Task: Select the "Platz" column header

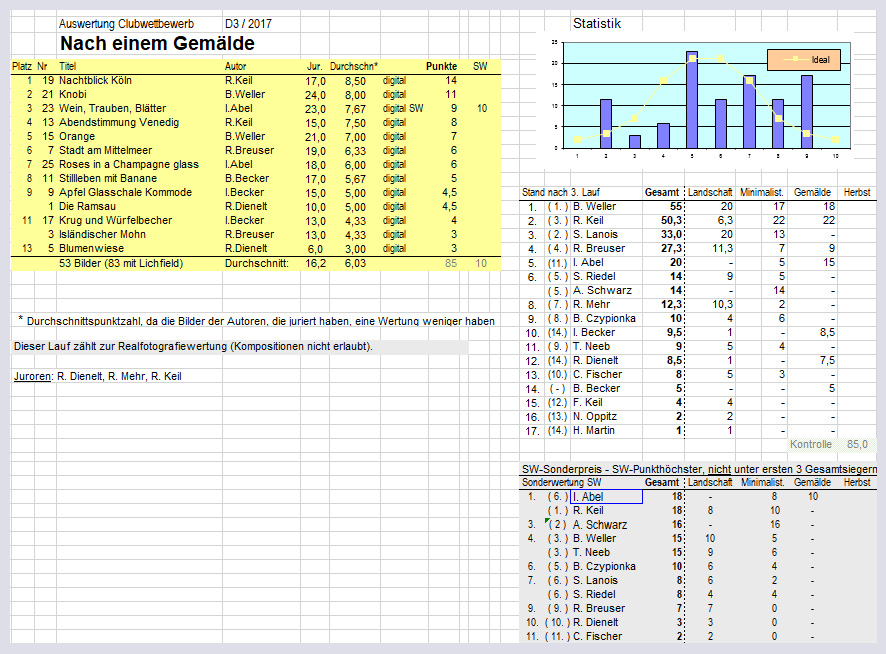Action: click(22, 66)
